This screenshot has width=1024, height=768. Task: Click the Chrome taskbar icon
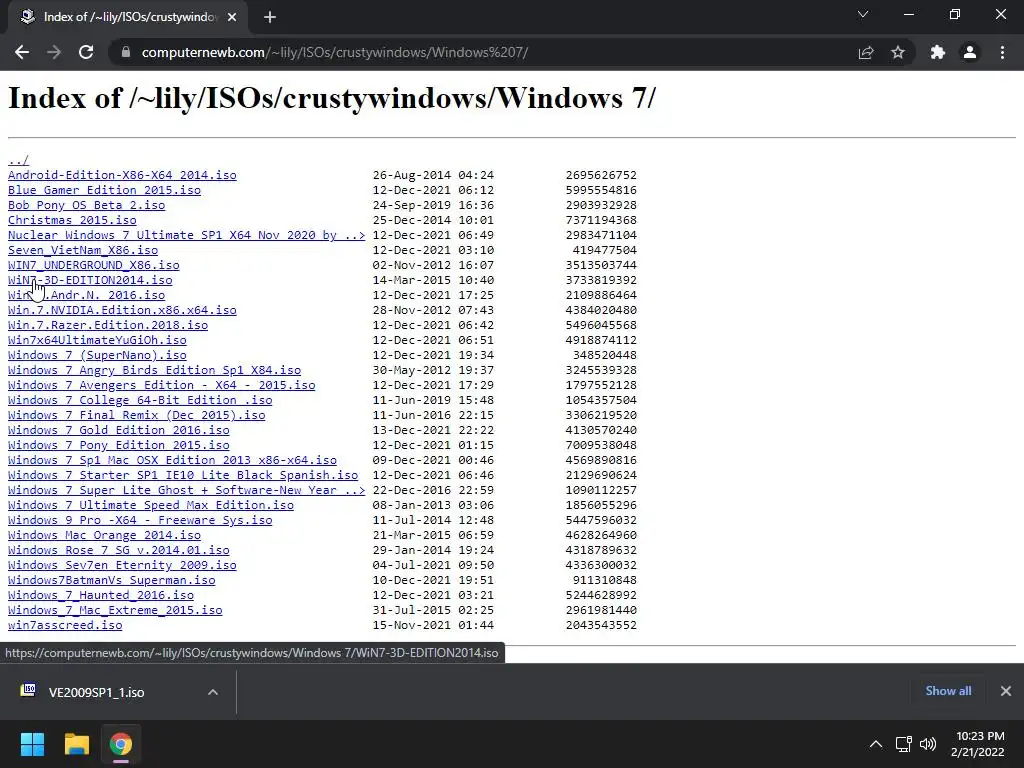click(x=121, y=744)
